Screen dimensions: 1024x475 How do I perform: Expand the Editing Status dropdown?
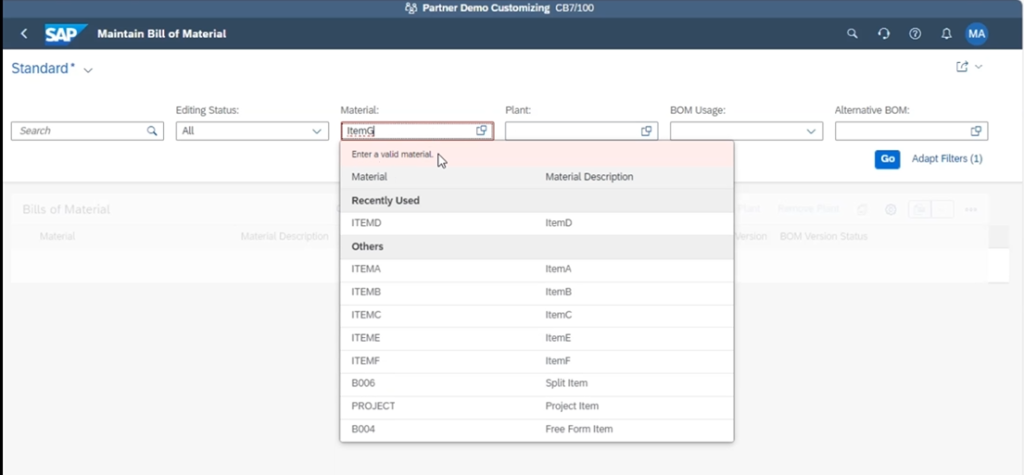click(x=317, y=131)
